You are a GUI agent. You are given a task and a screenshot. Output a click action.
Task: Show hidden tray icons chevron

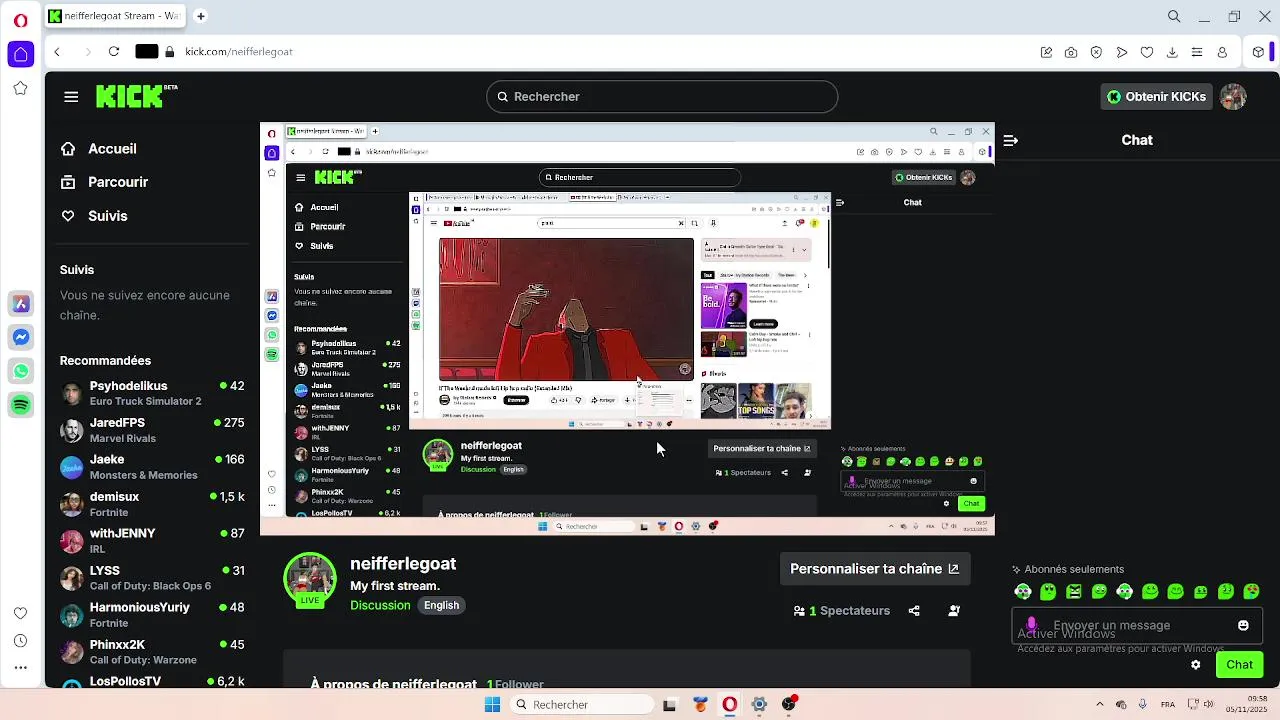(x=1100, y=705)
